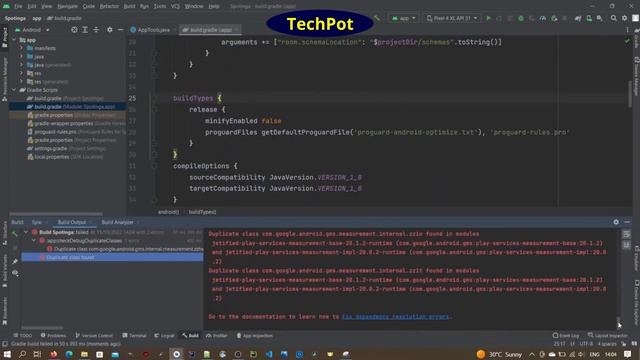Open the Layout Inspector button
The height and width of the screenshot is (360, 640).
click(x=607, y=336)
